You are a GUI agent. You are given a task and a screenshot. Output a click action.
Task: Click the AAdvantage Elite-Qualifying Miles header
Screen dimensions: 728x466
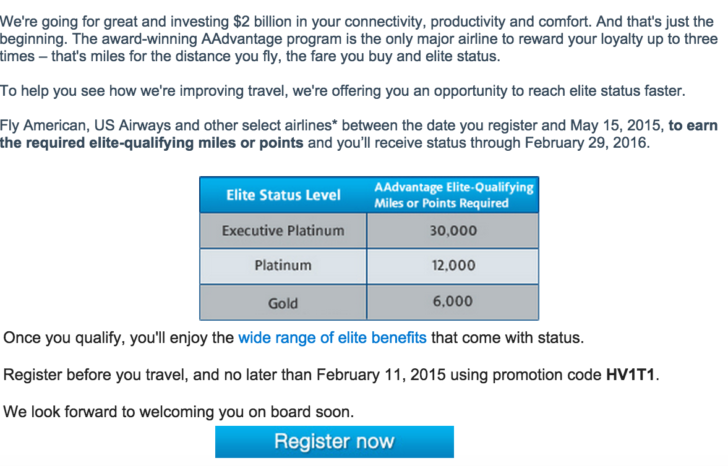tap(453, 195)
